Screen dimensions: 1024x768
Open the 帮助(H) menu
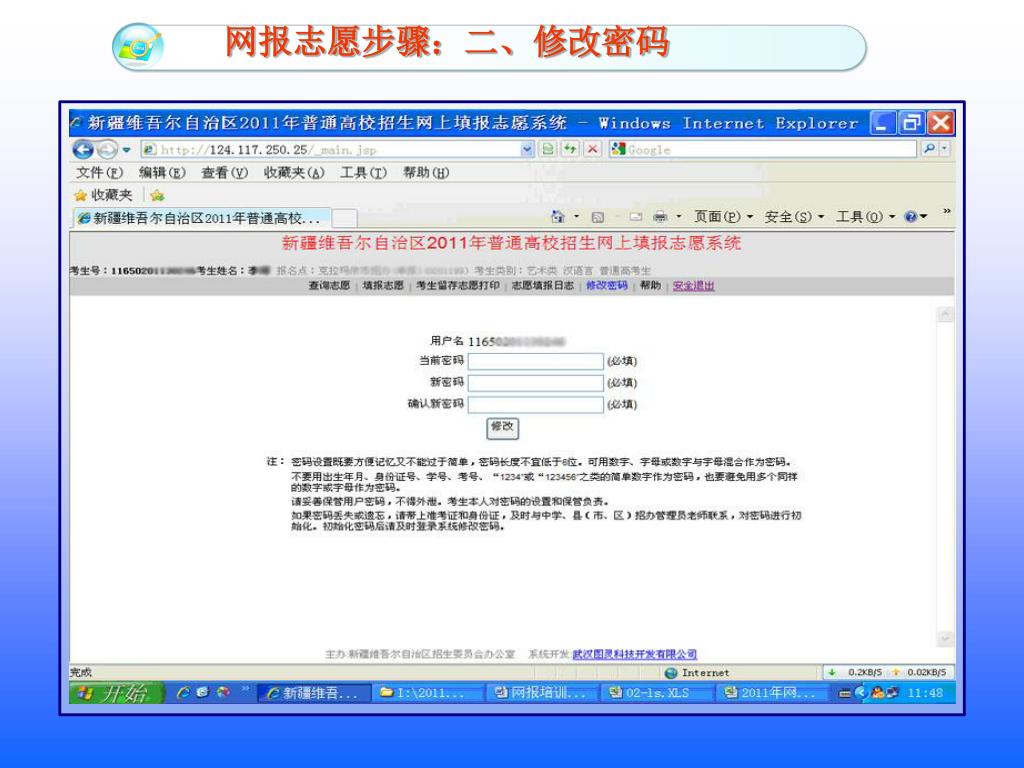[x=426, y=172]
